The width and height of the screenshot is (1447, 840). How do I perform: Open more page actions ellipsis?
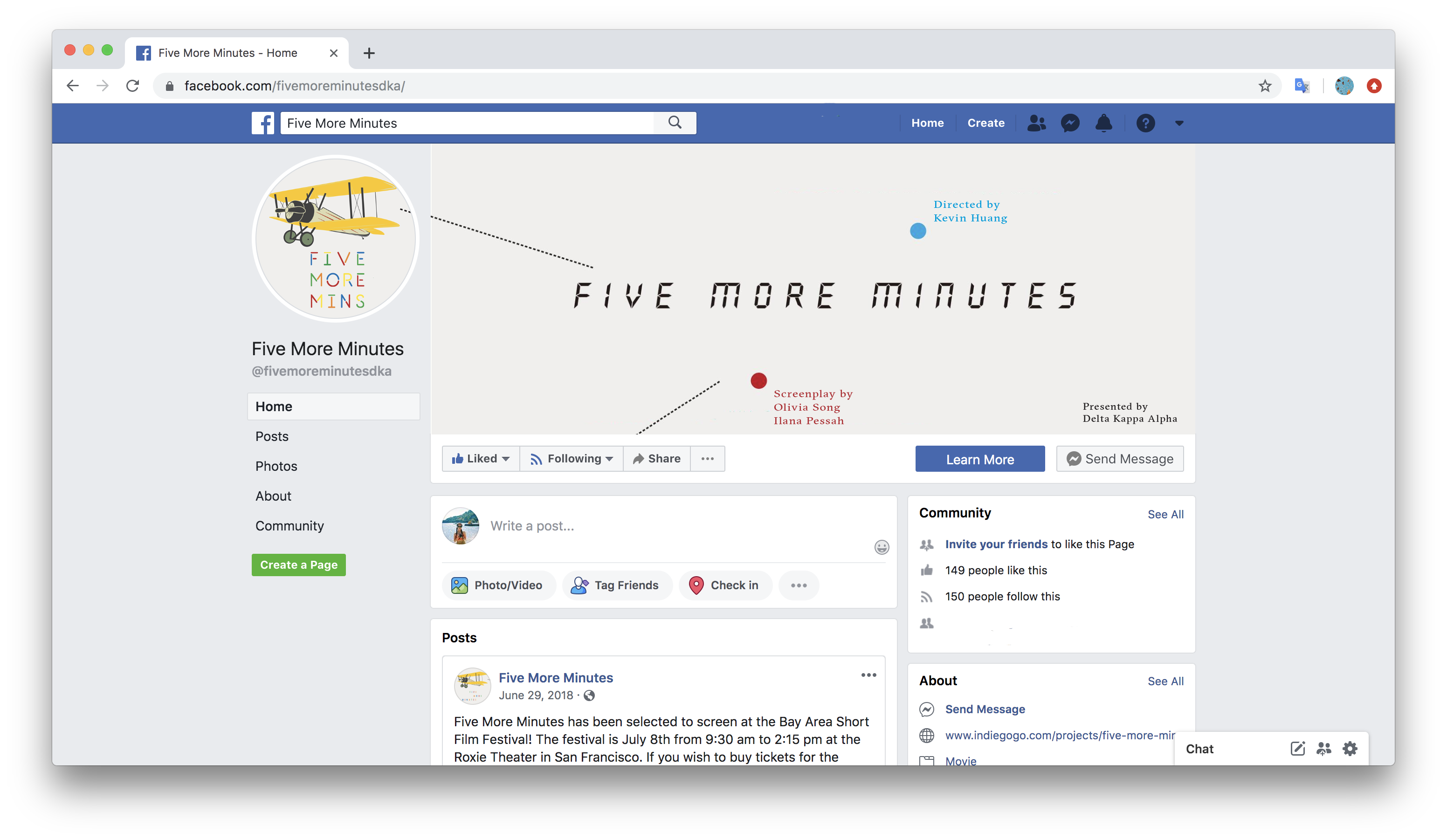708,458
